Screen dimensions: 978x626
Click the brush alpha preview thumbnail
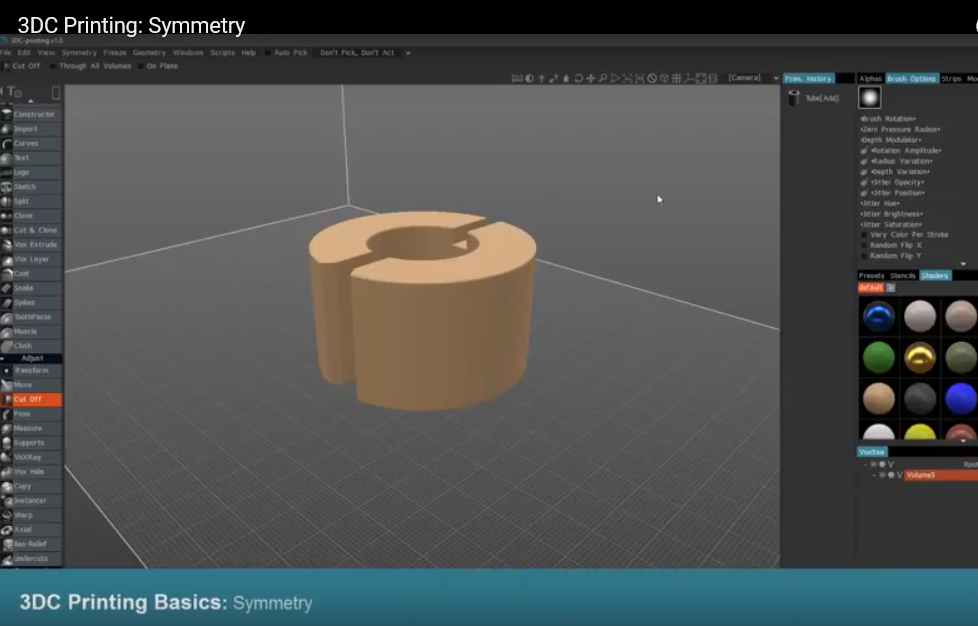click(x=869, y=97)
